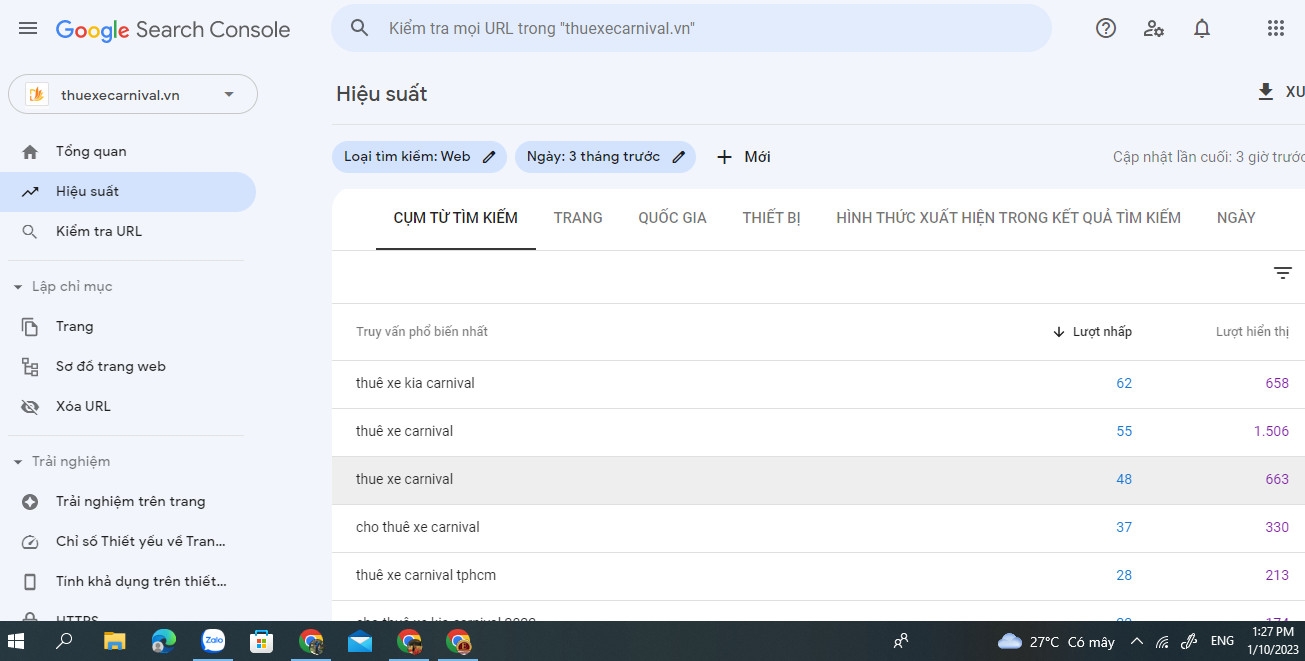Click the ENG language indicator
Screen dimensions: 1305x661
(x=1222, y=641)
